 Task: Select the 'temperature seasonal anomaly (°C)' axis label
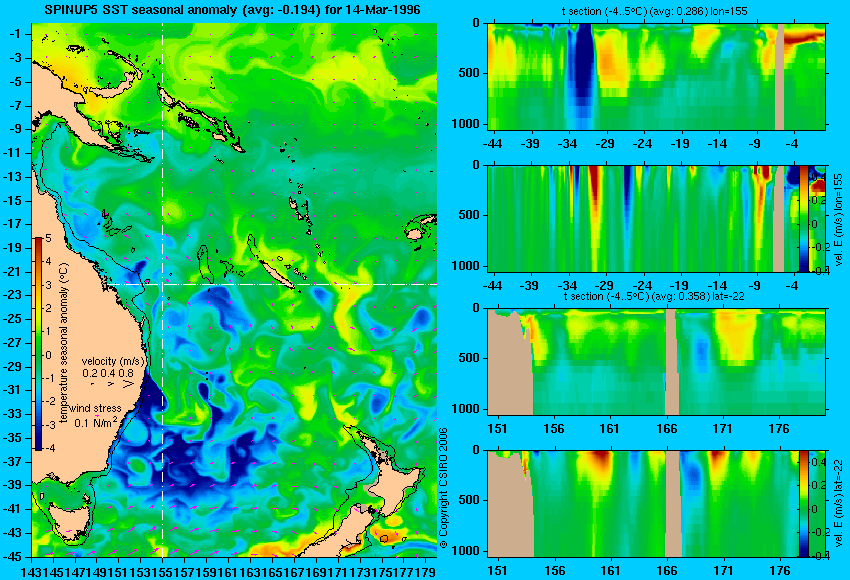64,344
